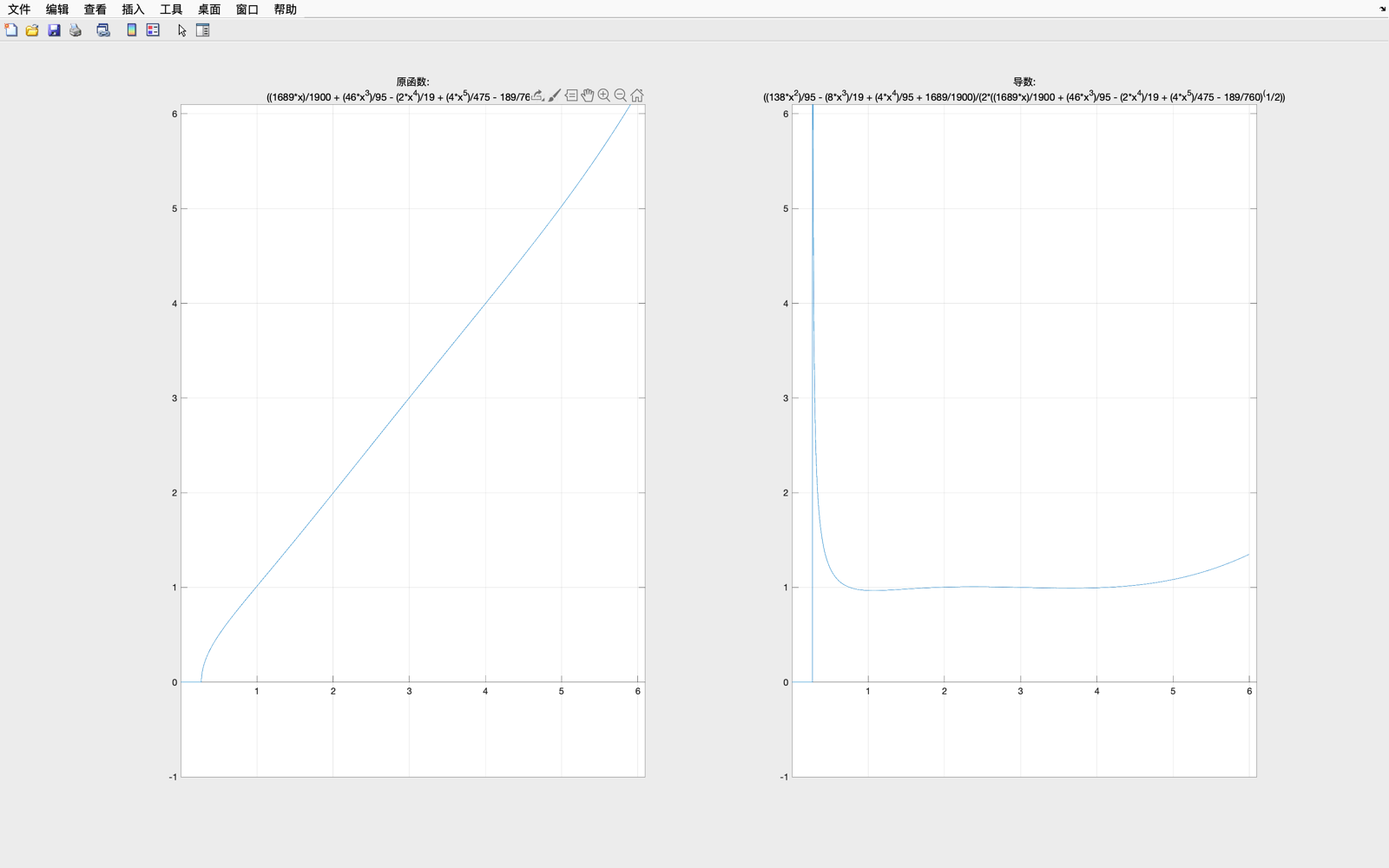Click x-axis tick label 6 of left plot
This screenshot has width=1389, height=868.
pyautogui.click(x=638, y=692)
